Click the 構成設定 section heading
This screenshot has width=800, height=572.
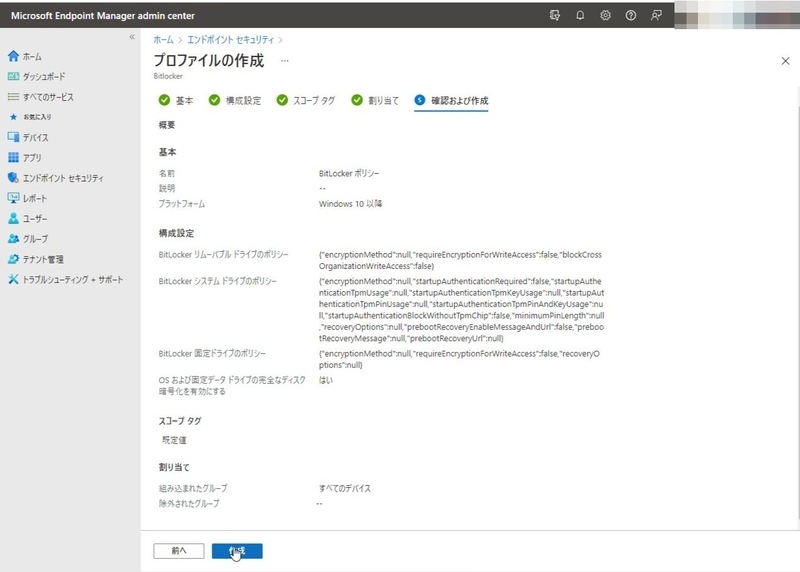[176, 233]
